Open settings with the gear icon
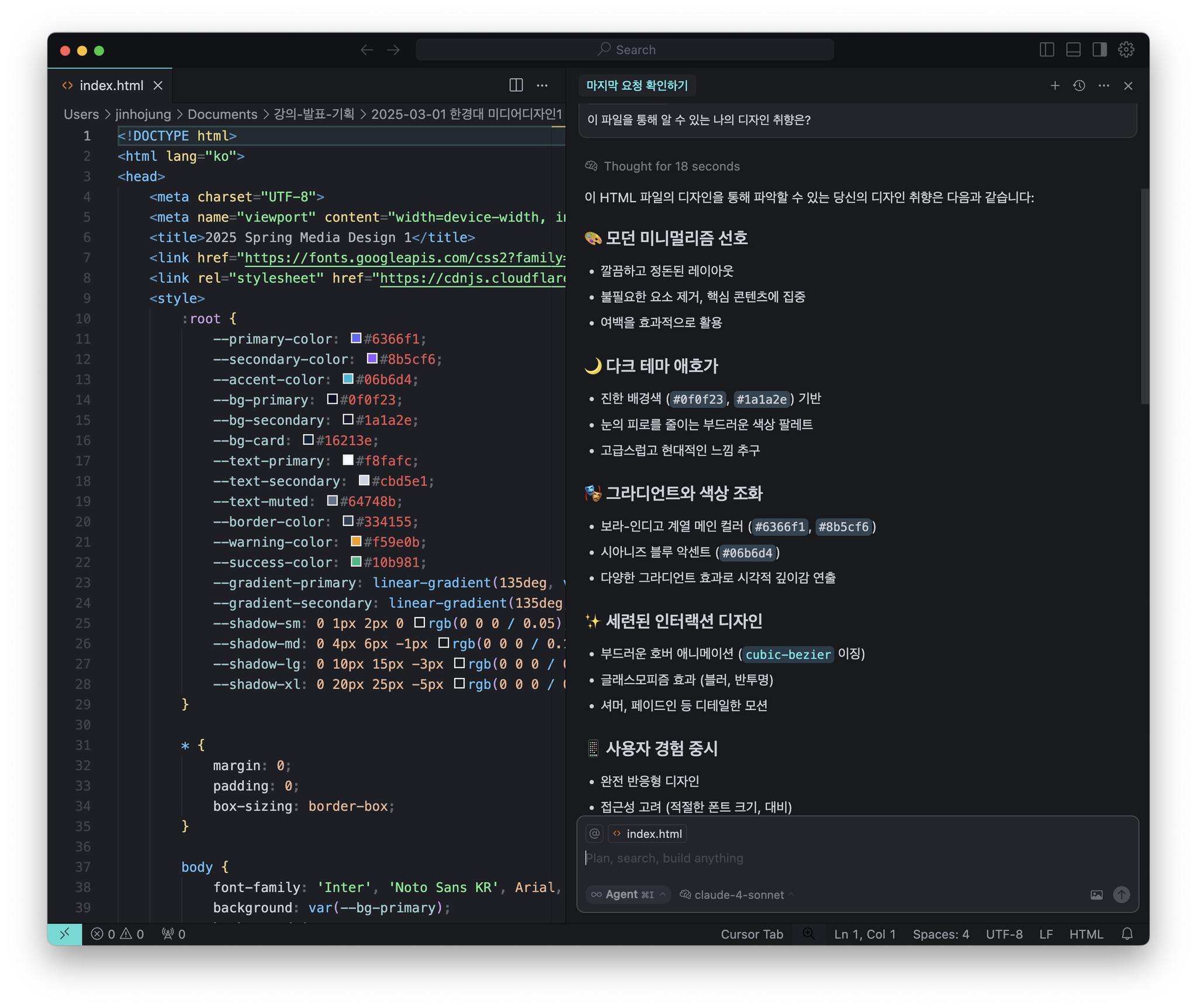The image size is (1197, 1008). [1126, 50]
